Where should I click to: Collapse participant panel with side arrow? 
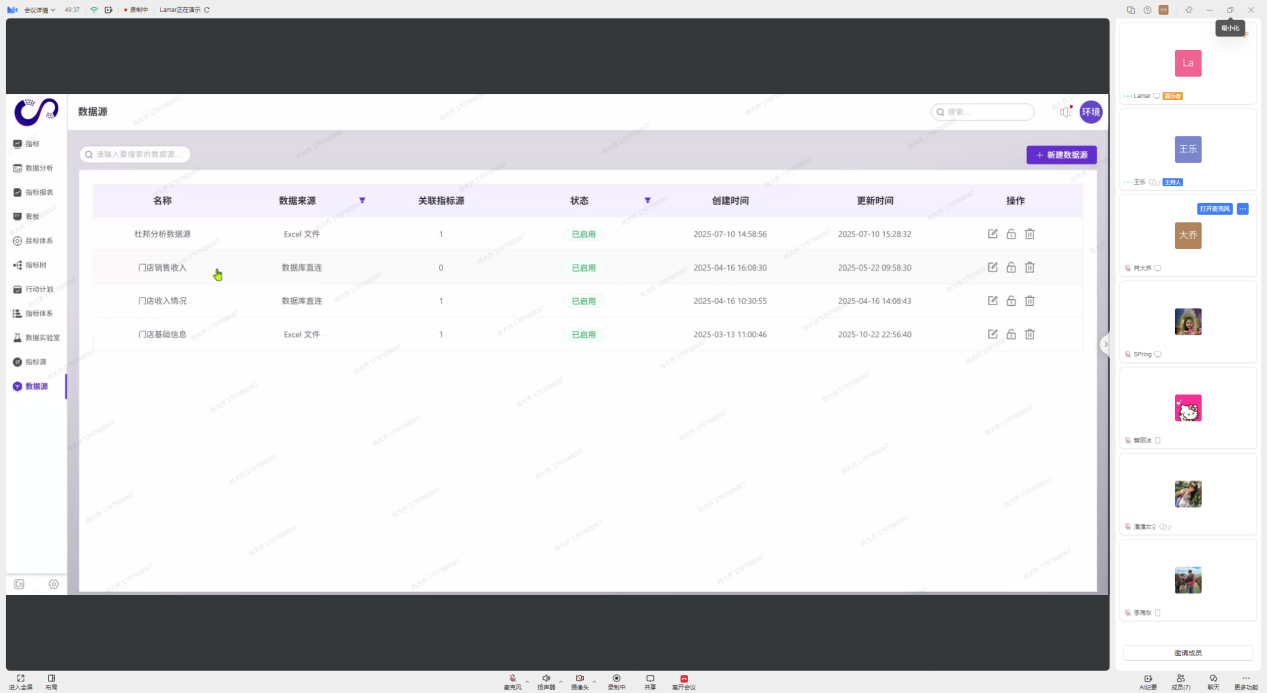pyautogui.click(x=1105, y=344)
